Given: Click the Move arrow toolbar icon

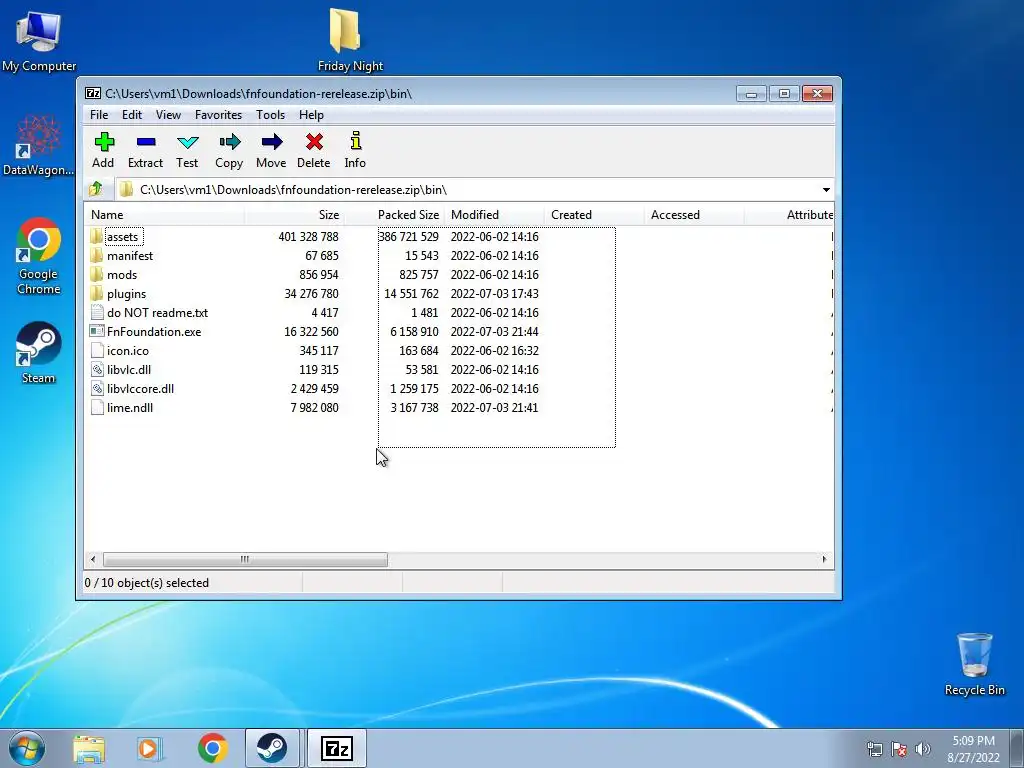Looking at the screenshot, I should click(x=271, y=142).
